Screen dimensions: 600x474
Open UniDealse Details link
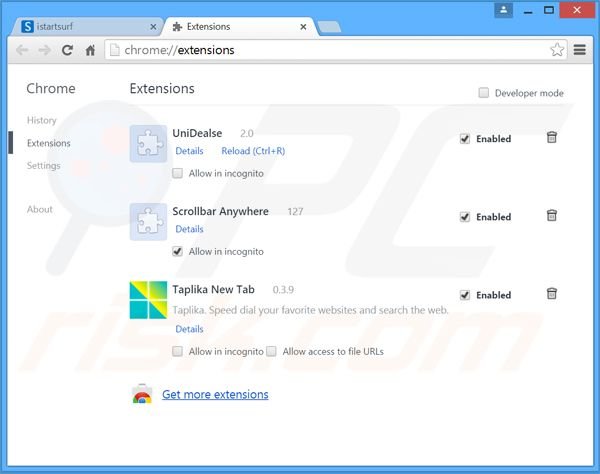pos(189,151)
